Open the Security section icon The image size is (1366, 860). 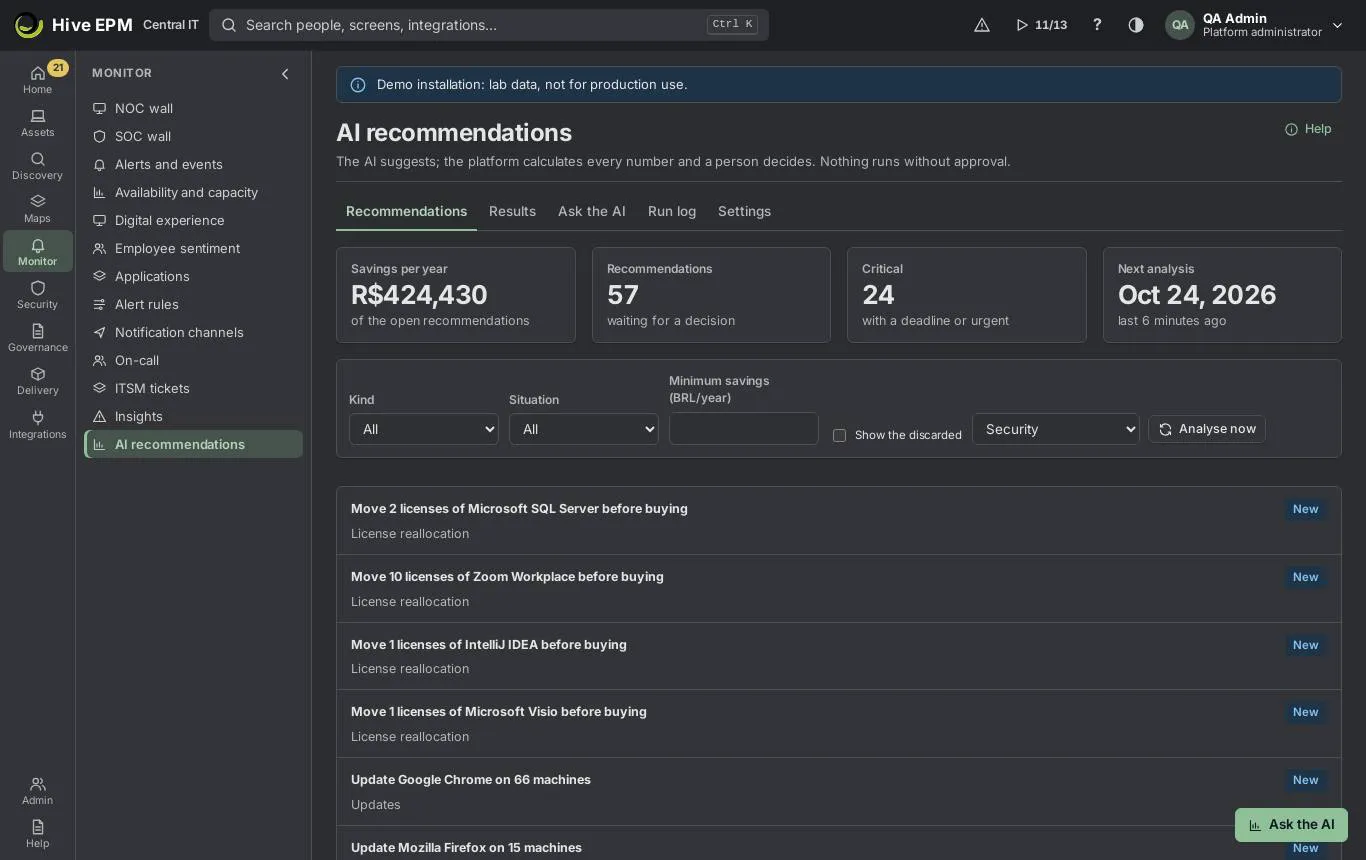pos(37,295)
